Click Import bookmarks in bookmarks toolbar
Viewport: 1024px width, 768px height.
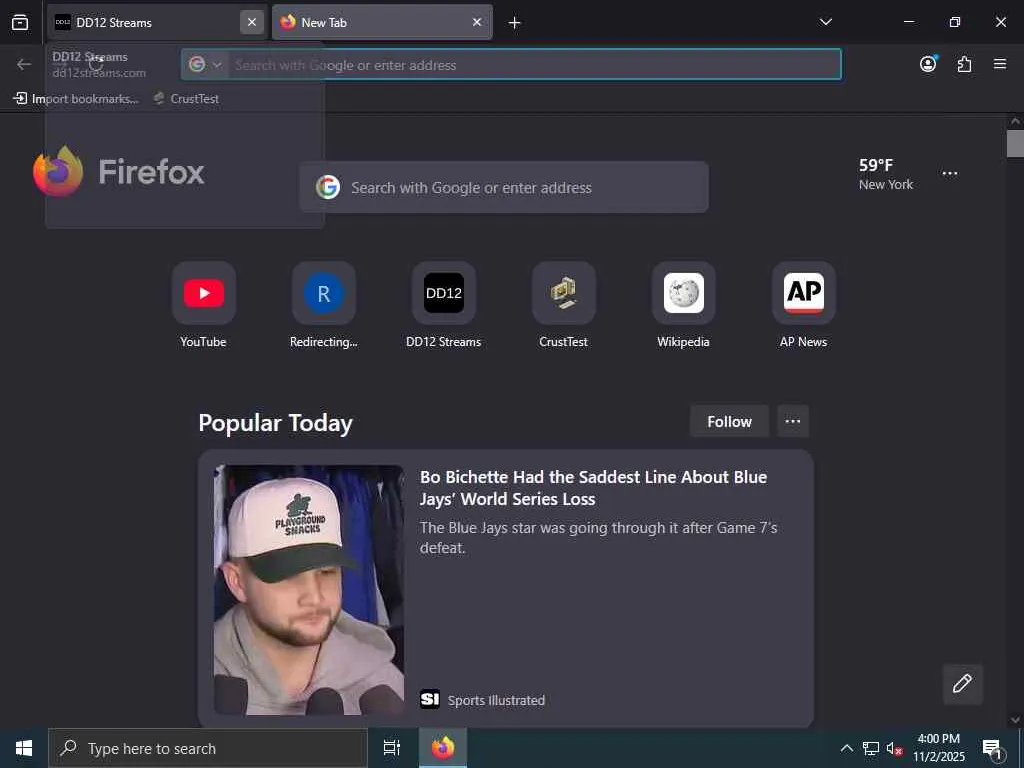pyautogui.click(x=76, y=99)
